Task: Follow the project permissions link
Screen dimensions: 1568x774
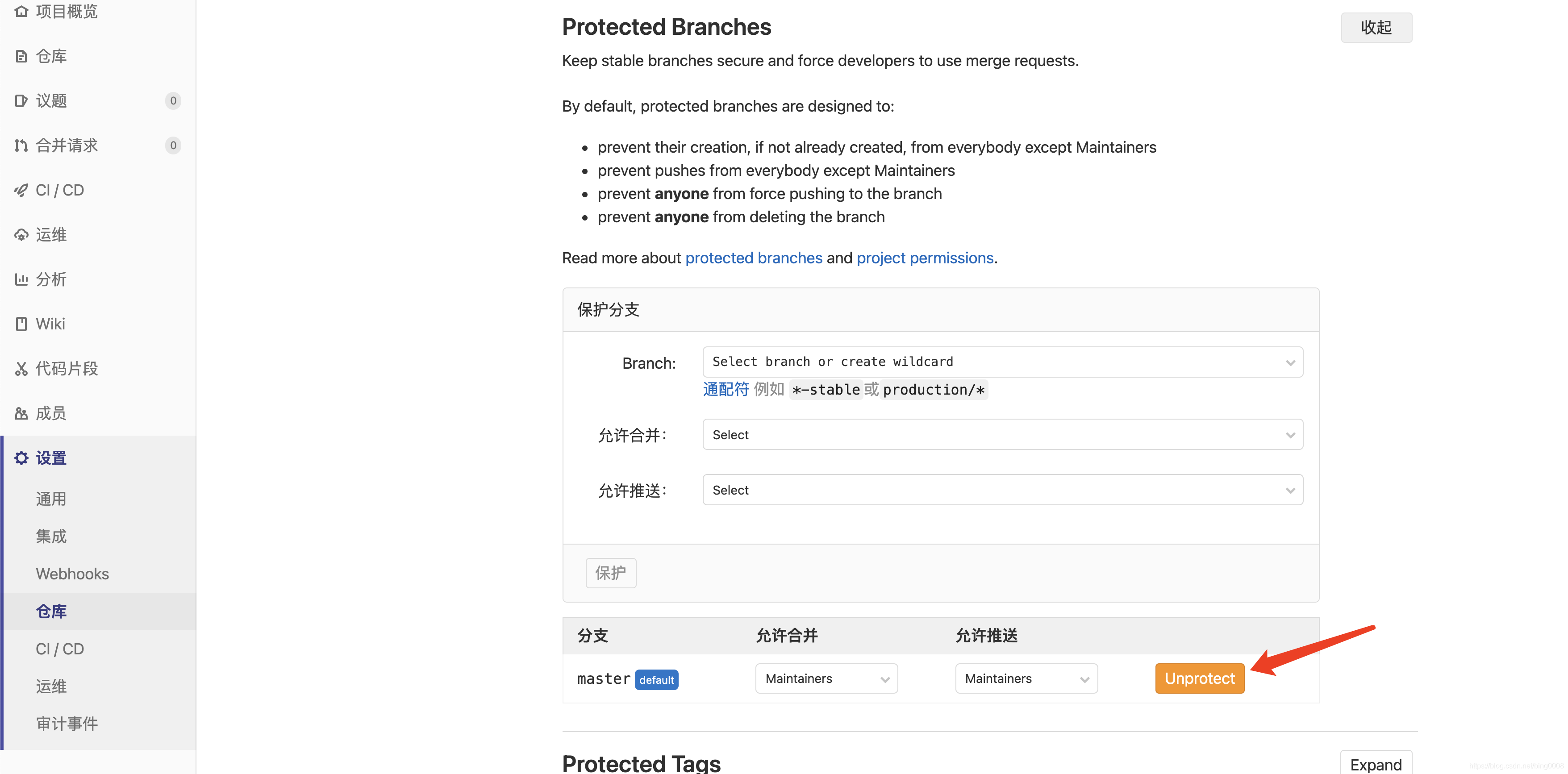Action: click(x=925, y=258)
